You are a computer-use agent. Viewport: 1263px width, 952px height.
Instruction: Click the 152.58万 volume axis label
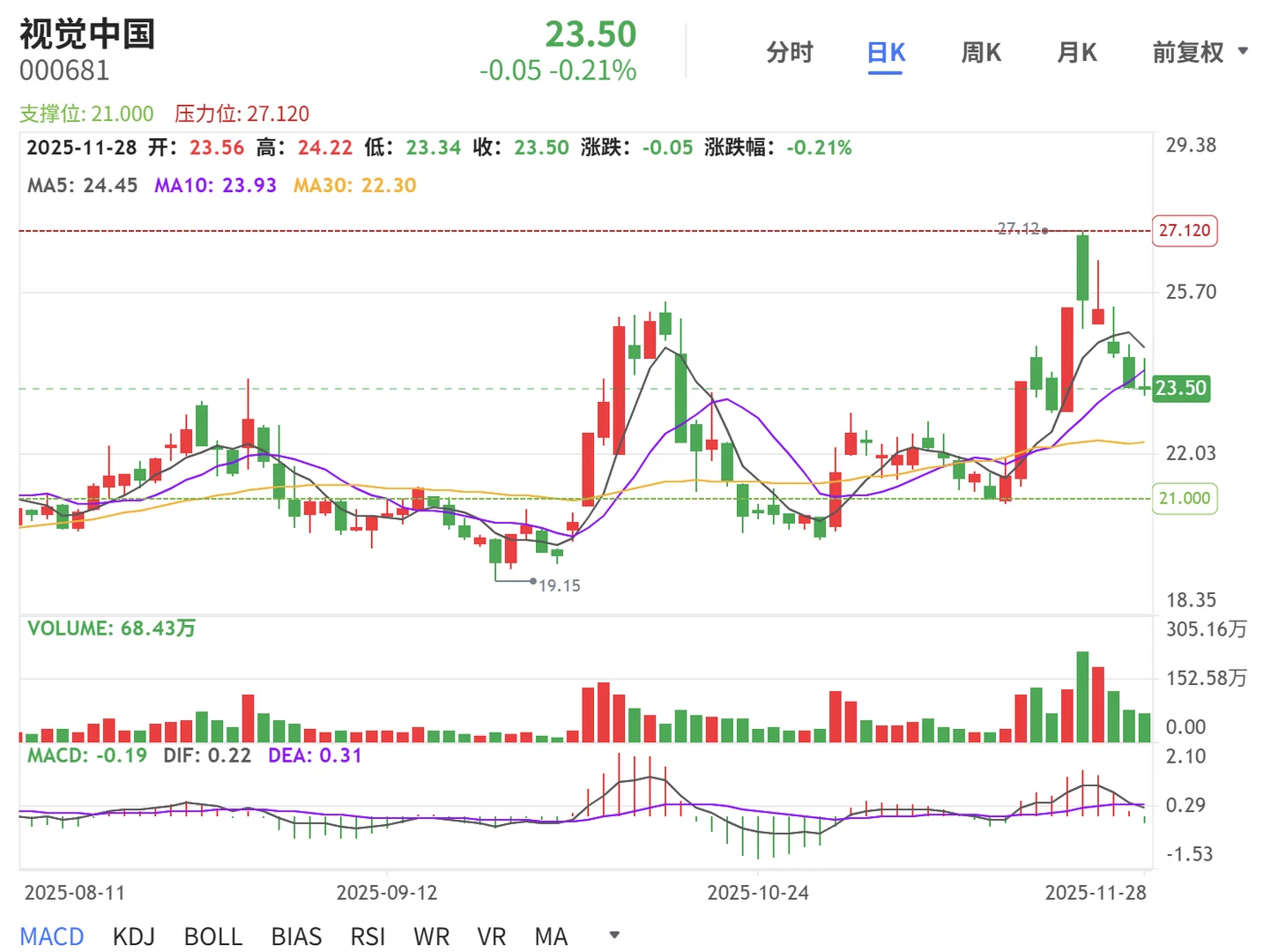click(1207, 678)
